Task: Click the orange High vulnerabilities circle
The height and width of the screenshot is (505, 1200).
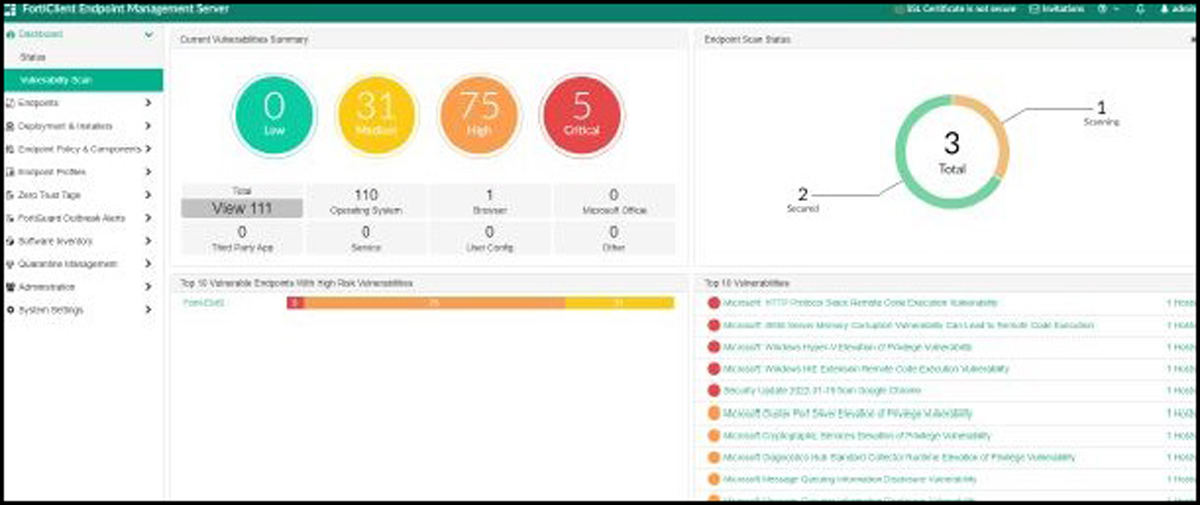Action: point(479,116)
